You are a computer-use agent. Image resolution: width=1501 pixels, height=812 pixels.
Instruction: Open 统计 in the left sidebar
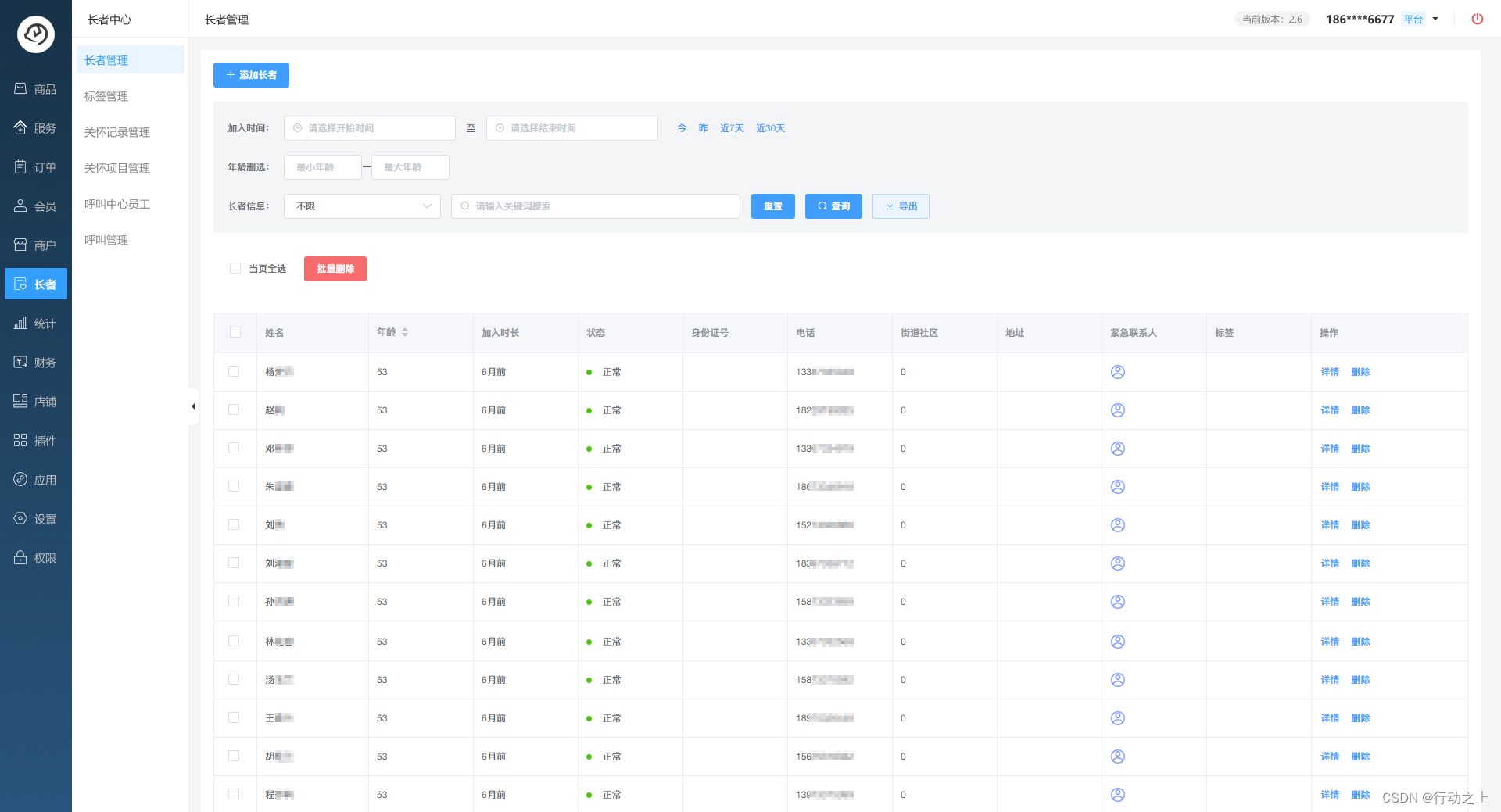pyautogui.click(x=36, y=324)
